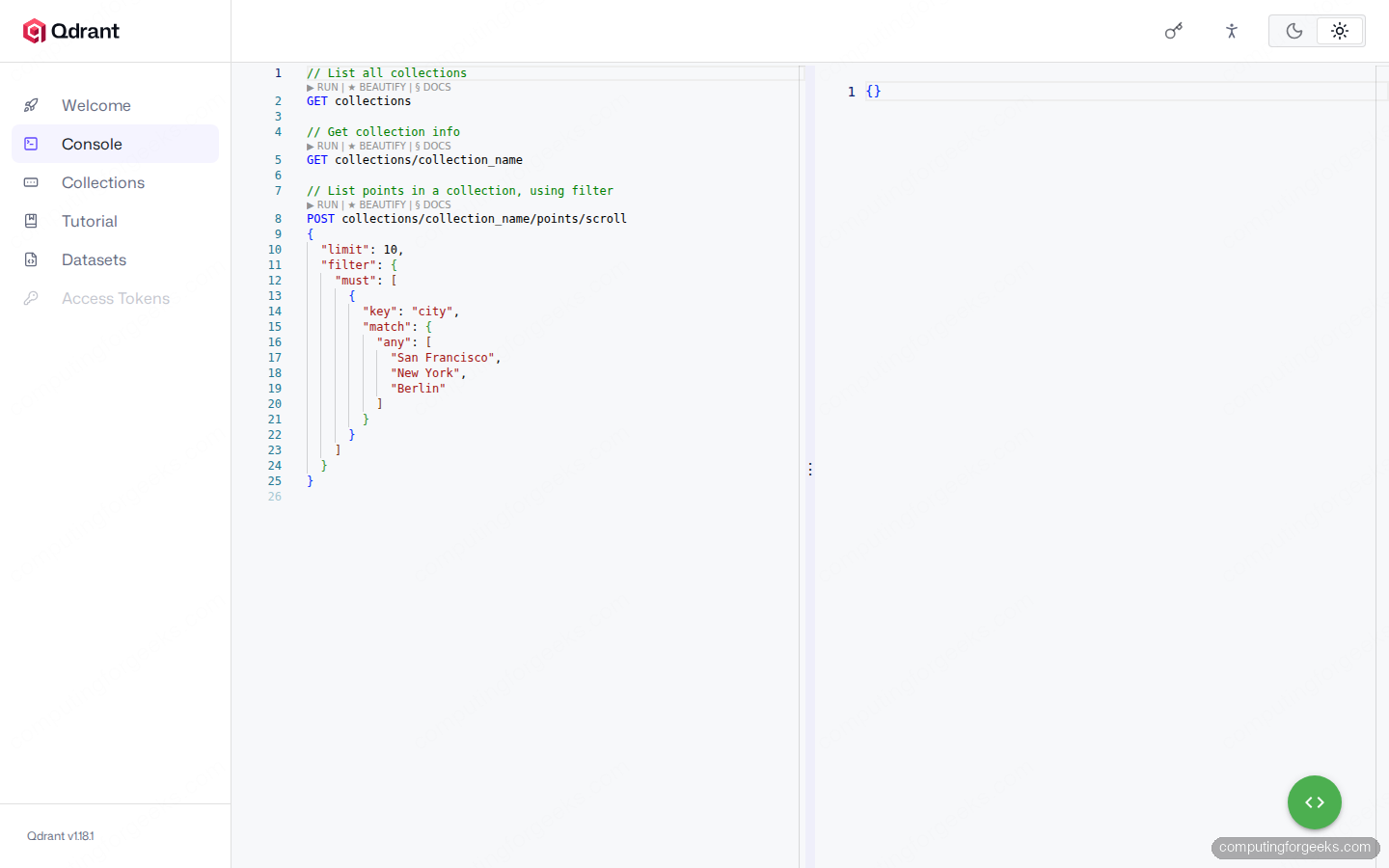Viewport: 1389px width, 868px height.
Task: Open accessibility options icon
Action: tap(1232, 31)
